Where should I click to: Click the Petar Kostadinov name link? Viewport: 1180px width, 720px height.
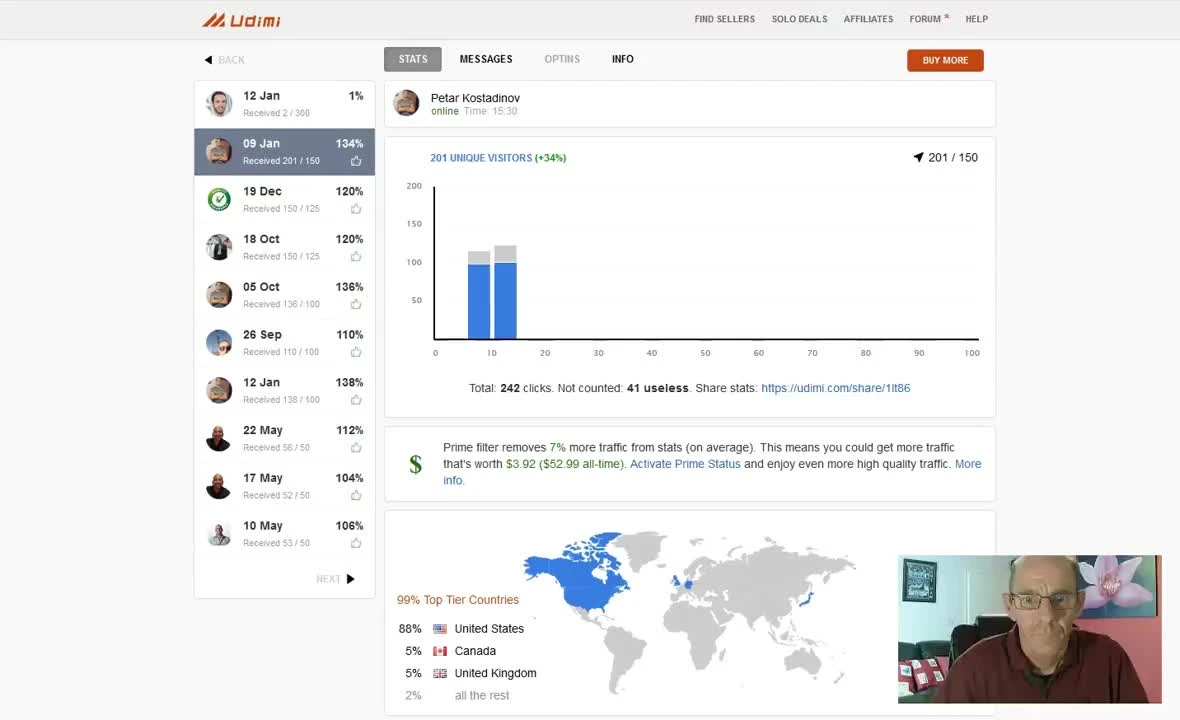click(475, 98)
